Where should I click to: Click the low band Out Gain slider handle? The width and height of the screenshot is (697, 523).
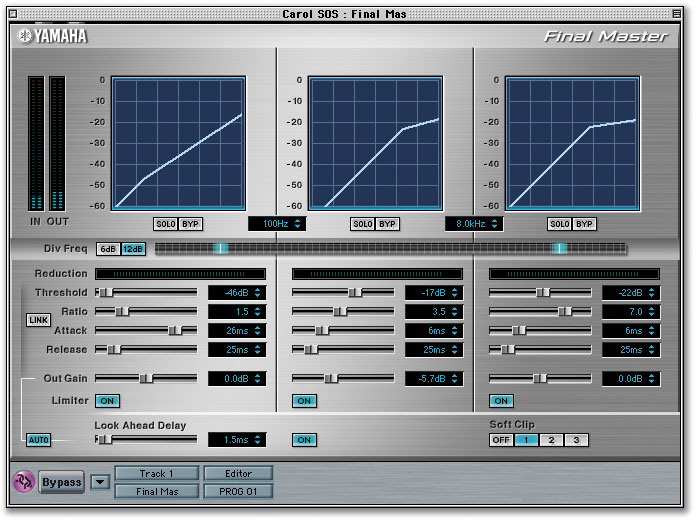[146, 379]
